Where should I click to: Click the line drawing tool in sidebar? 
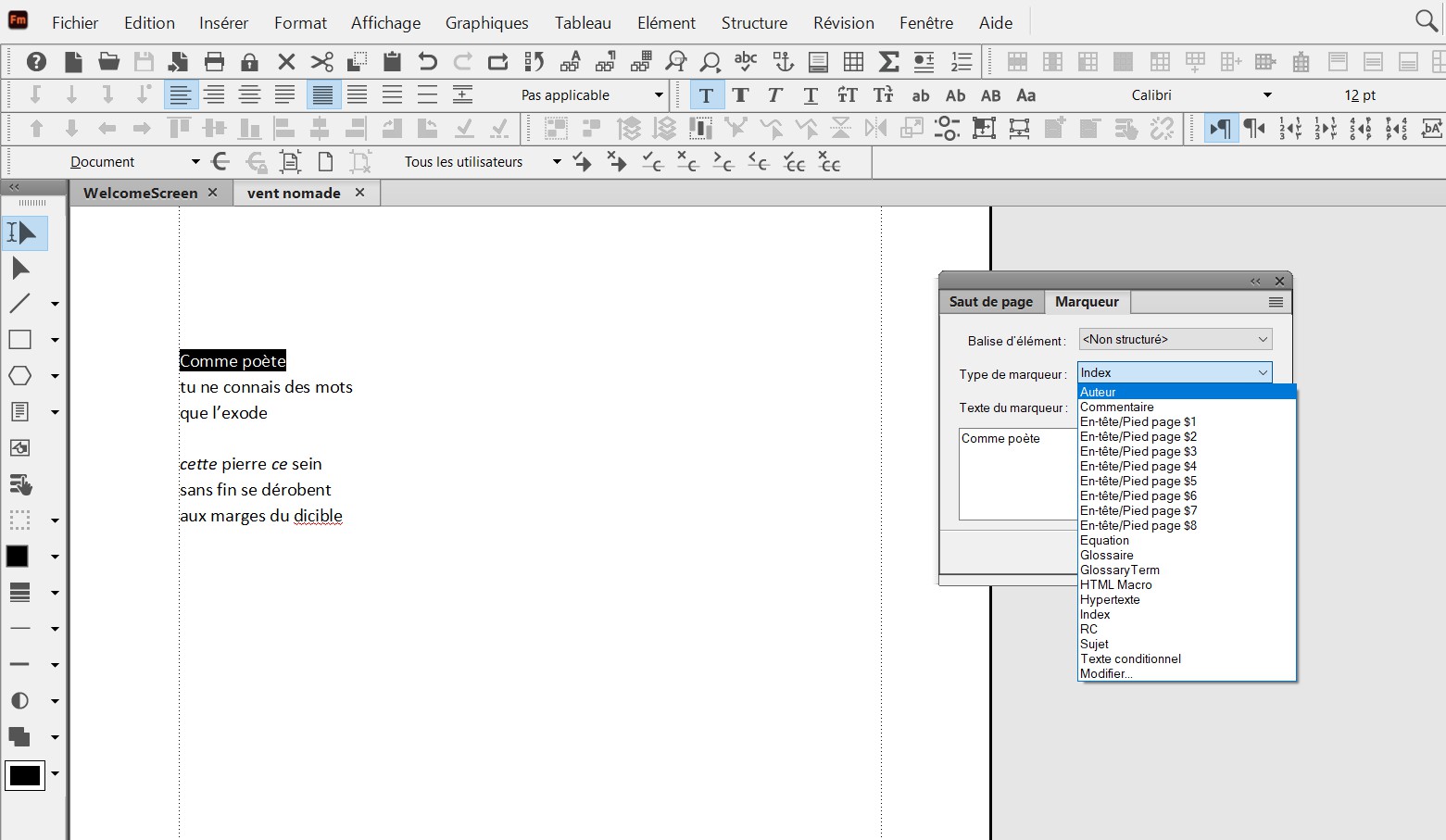(x=19, y=304)
